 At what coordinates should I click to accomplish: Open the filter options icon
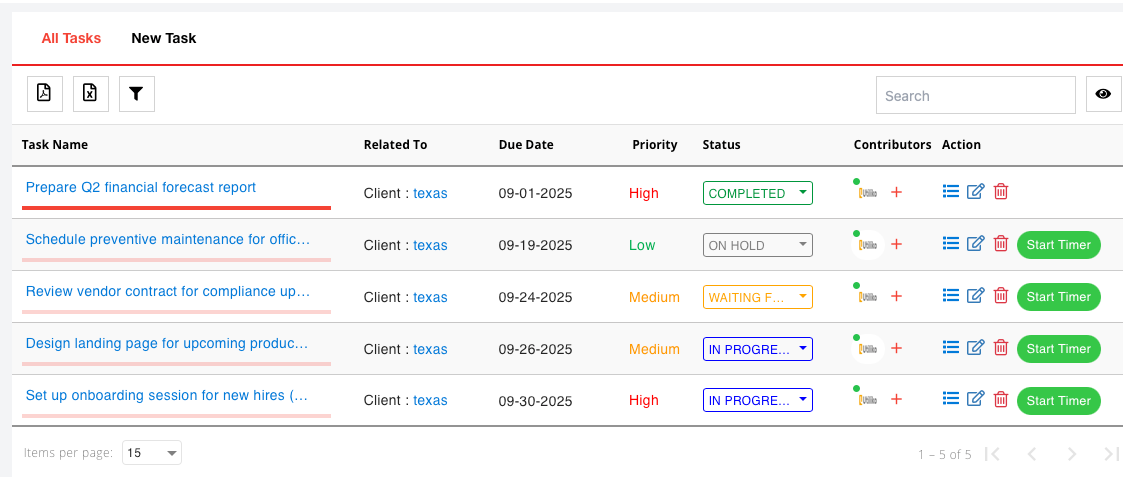click(x=136, y=94)
